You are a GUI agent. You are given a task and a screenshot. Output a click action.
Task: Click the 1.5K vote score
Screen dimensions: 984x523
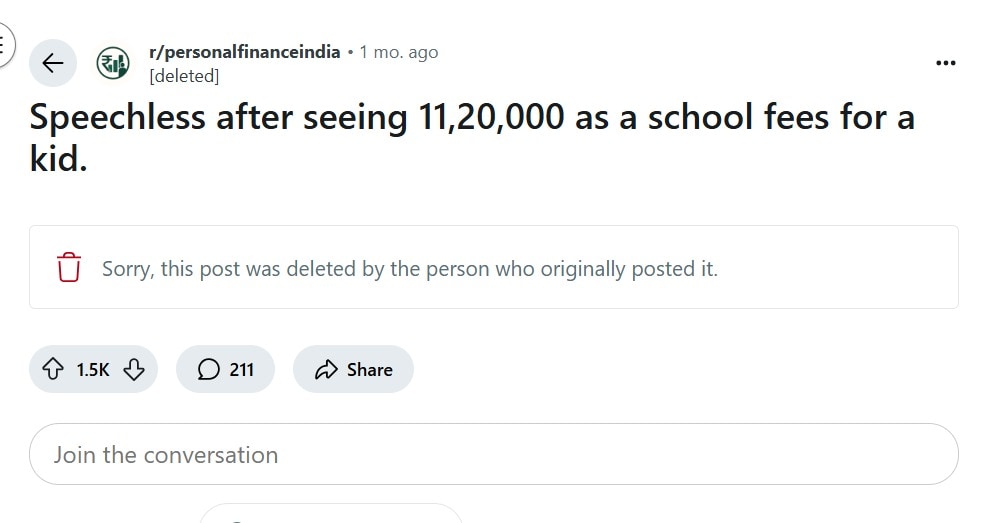pos(93,370)
